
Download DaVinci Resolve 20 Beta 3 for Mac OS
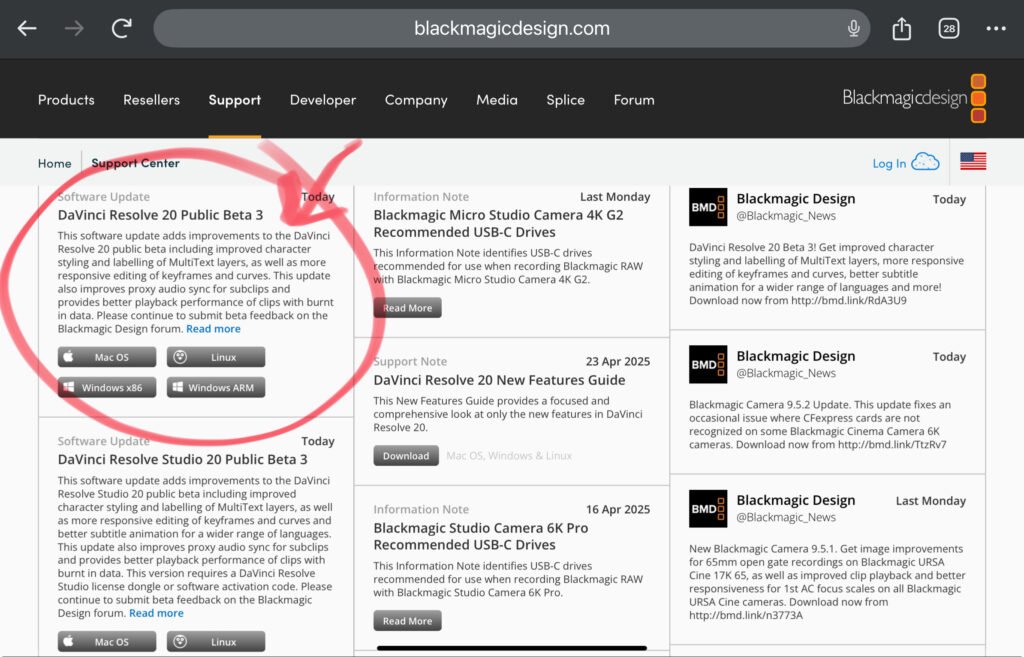[107, 357]
